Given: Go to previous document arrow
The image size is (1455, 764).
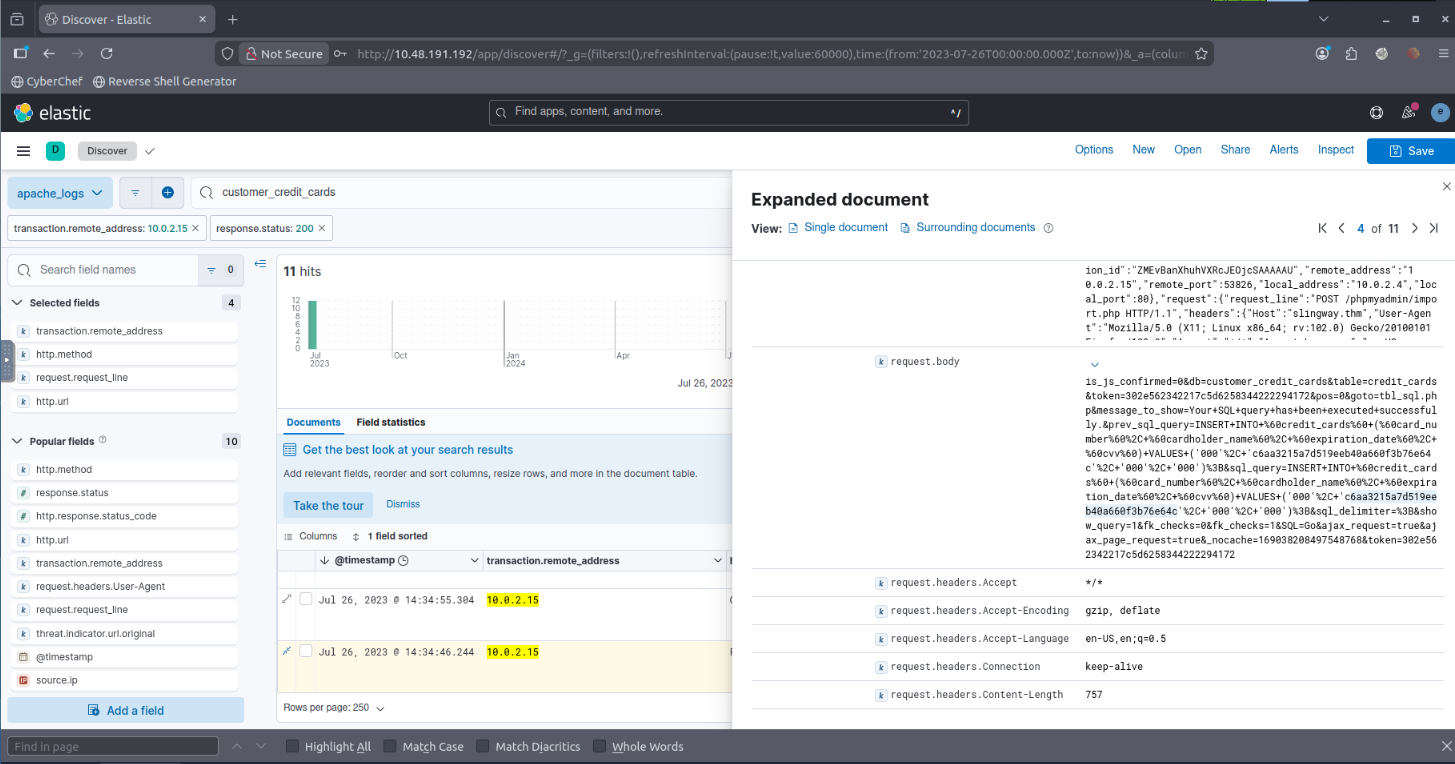Looking at the screenshot, I should click(1341, 229).
